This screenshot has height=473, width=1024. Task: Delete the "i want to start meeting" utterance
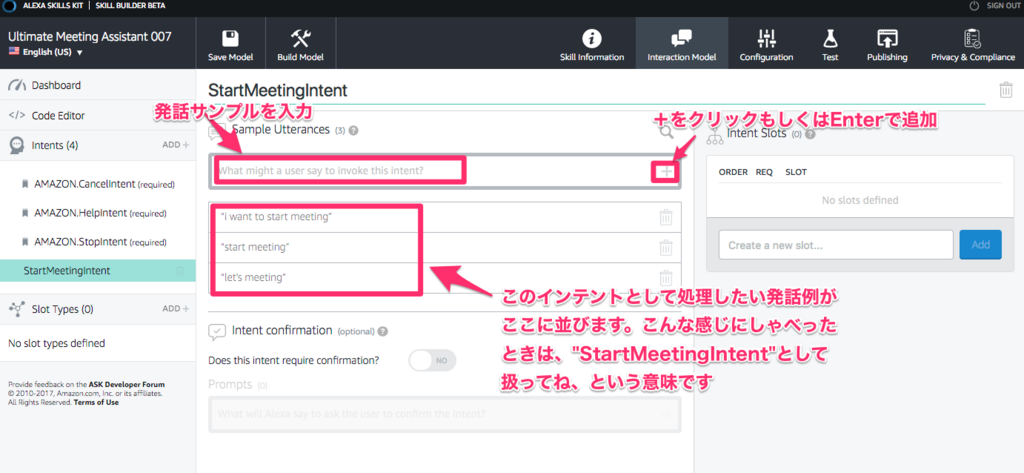tap(665, 218)
